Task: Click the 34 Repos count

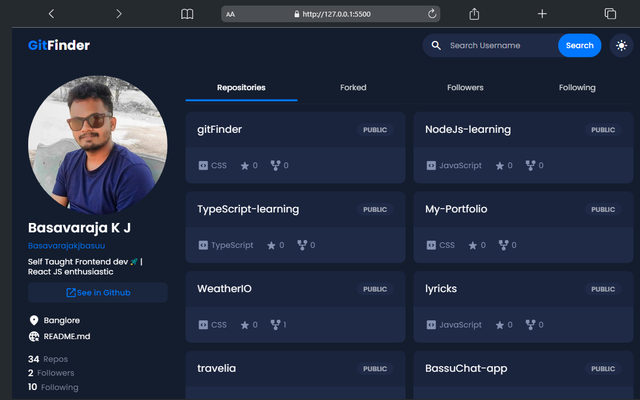Action: point(48,359)
